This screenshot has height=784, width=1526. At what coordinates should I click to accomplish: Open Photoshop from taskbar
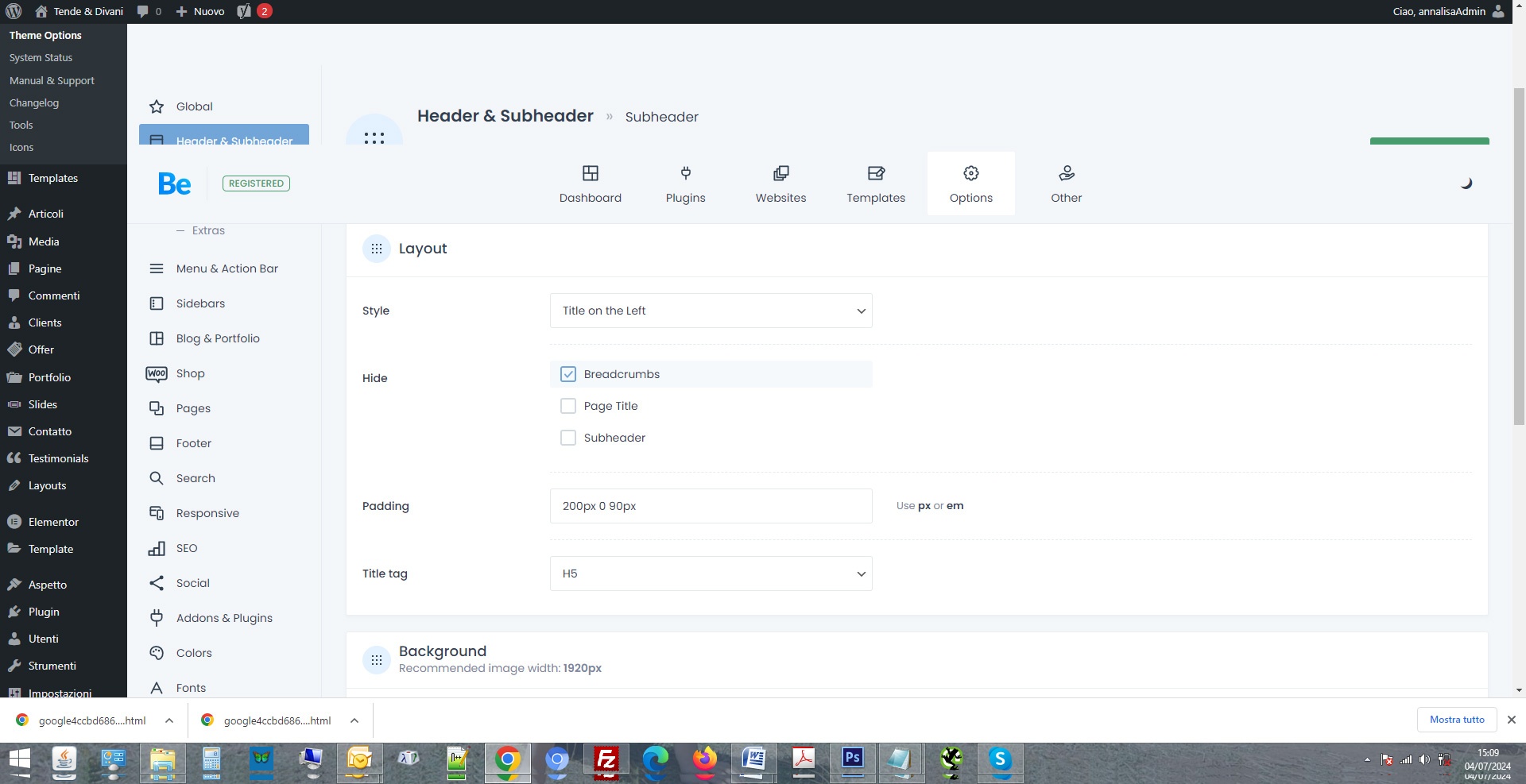[x=853, y=761]
